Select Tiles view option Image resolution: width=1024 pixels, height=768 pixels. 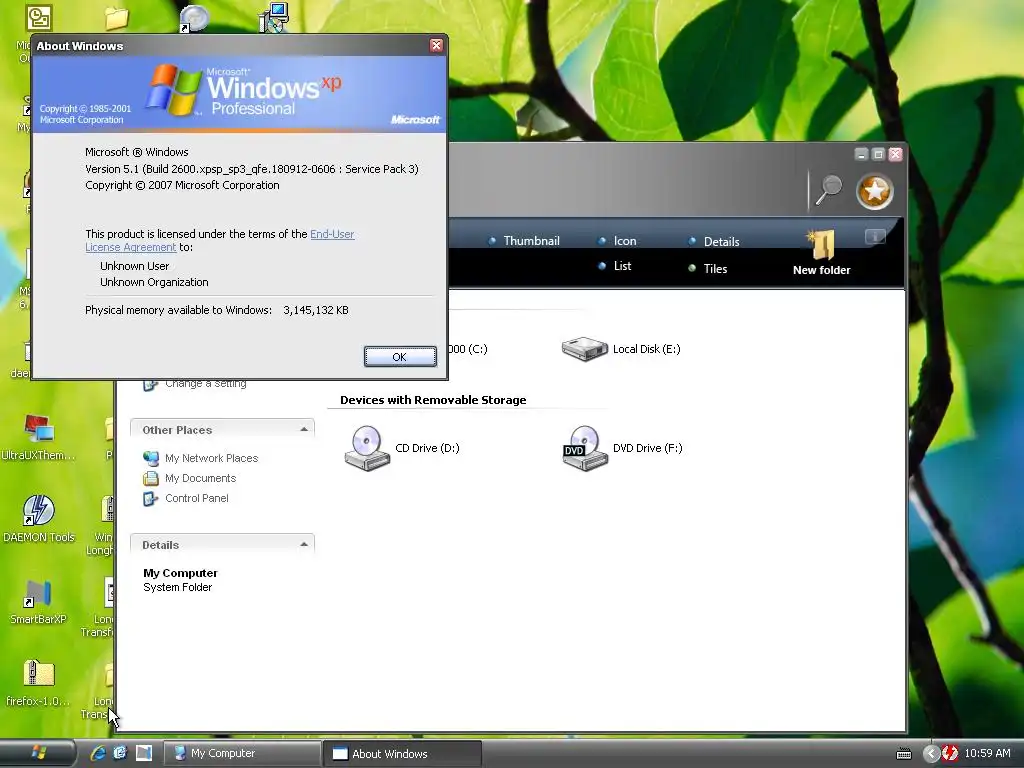click(x=708, y=268)
